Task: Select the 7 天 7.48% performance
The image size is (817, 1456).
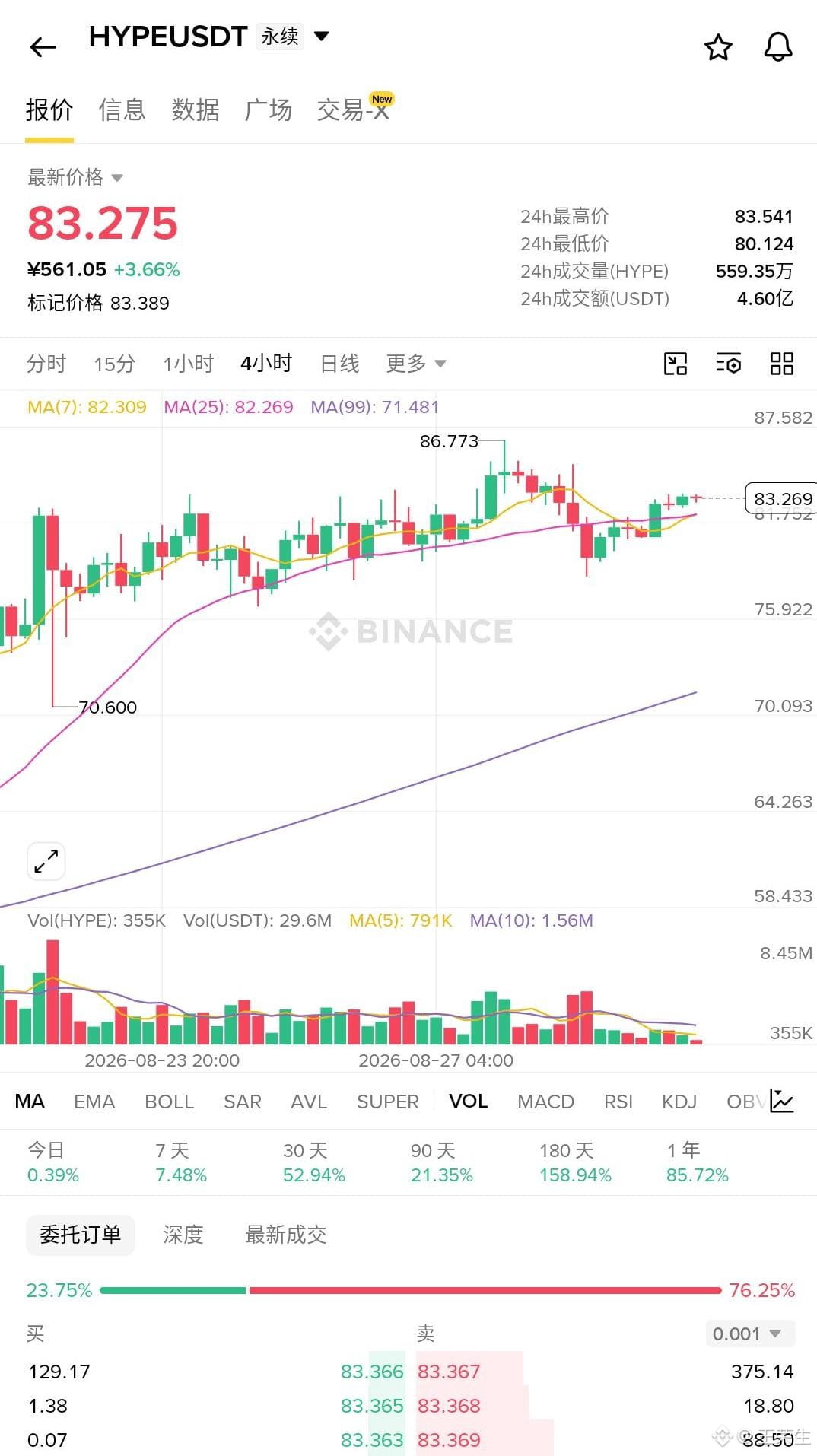Action: coord(181,1162)
